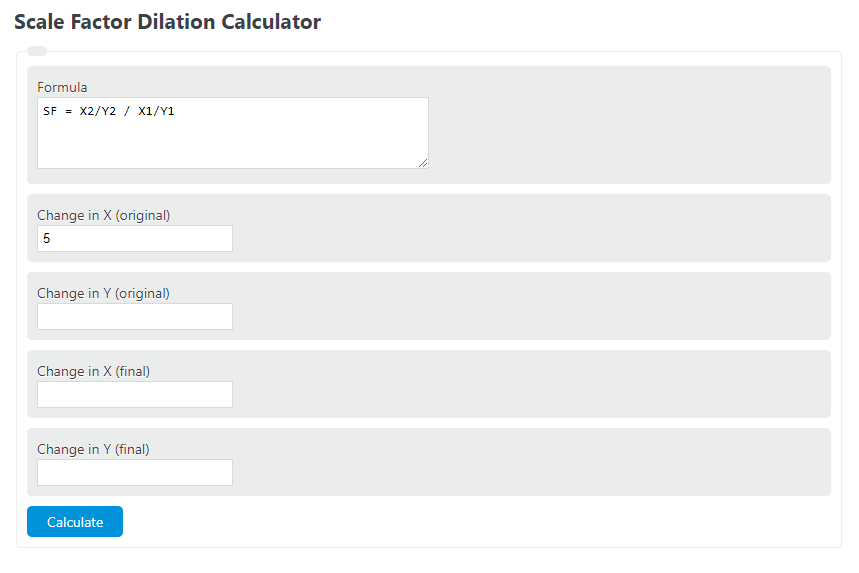Viewport: 859px width, 573px height.
Task: Click the "Change in Y (final)" label
Action: pyautogui.click(x=93, y=449)
